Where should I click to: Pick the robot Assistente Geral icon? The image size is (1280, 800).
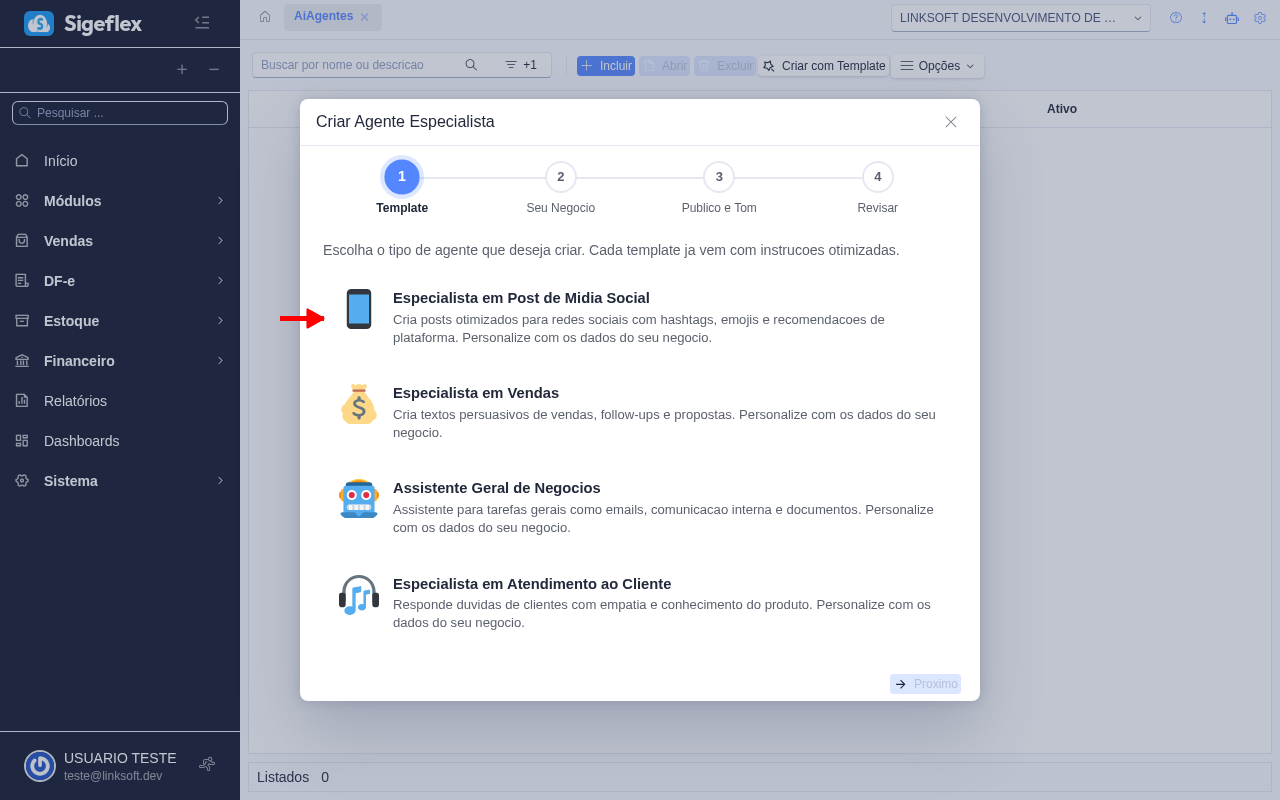(359, 499)
